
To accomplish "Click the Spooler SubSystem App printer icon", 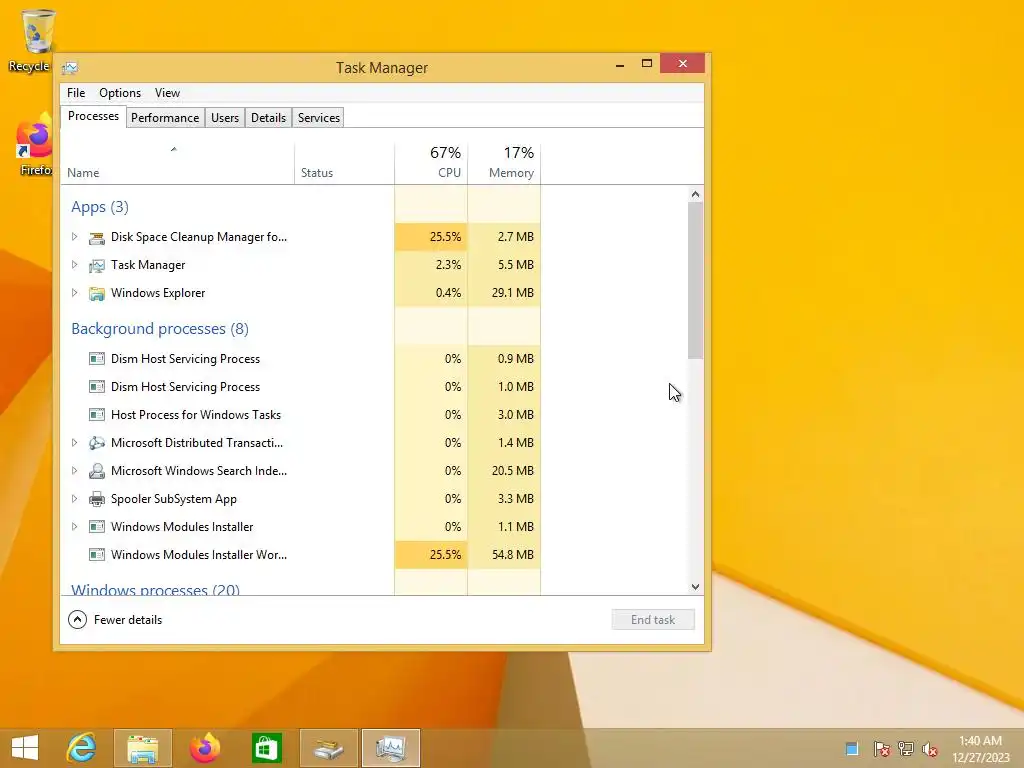I will tap(97, 499).
